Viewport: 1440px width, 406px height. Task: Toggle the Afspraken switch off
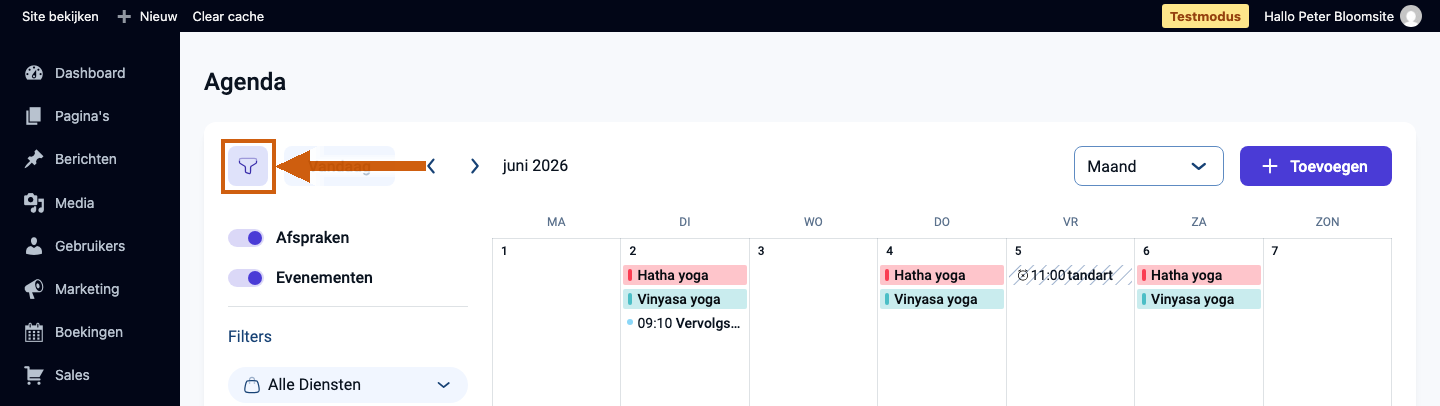coord(246,238)
